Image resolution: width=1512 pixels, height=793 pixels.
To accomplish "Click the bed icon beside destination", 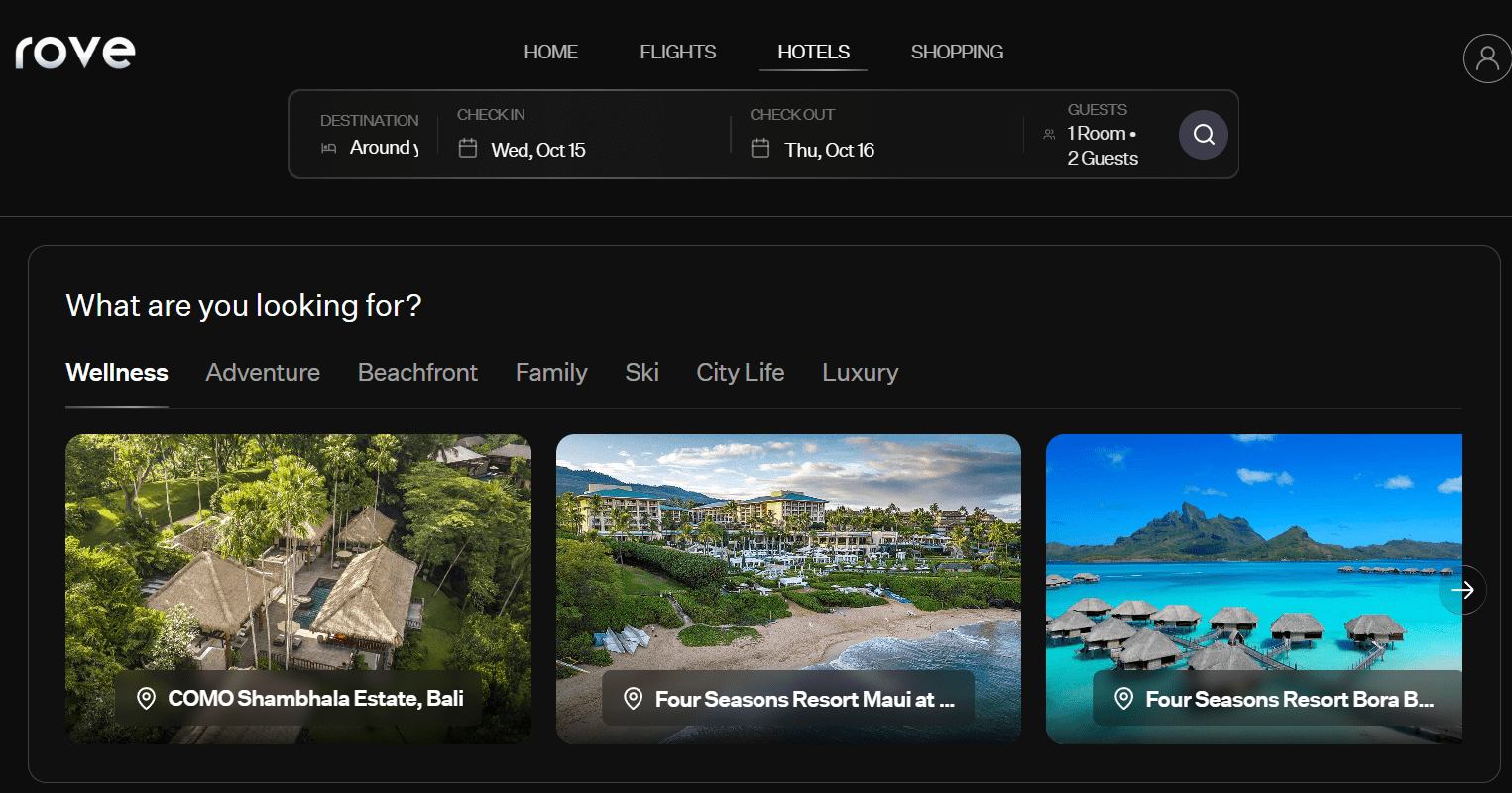I will click(x=329, y=148).
